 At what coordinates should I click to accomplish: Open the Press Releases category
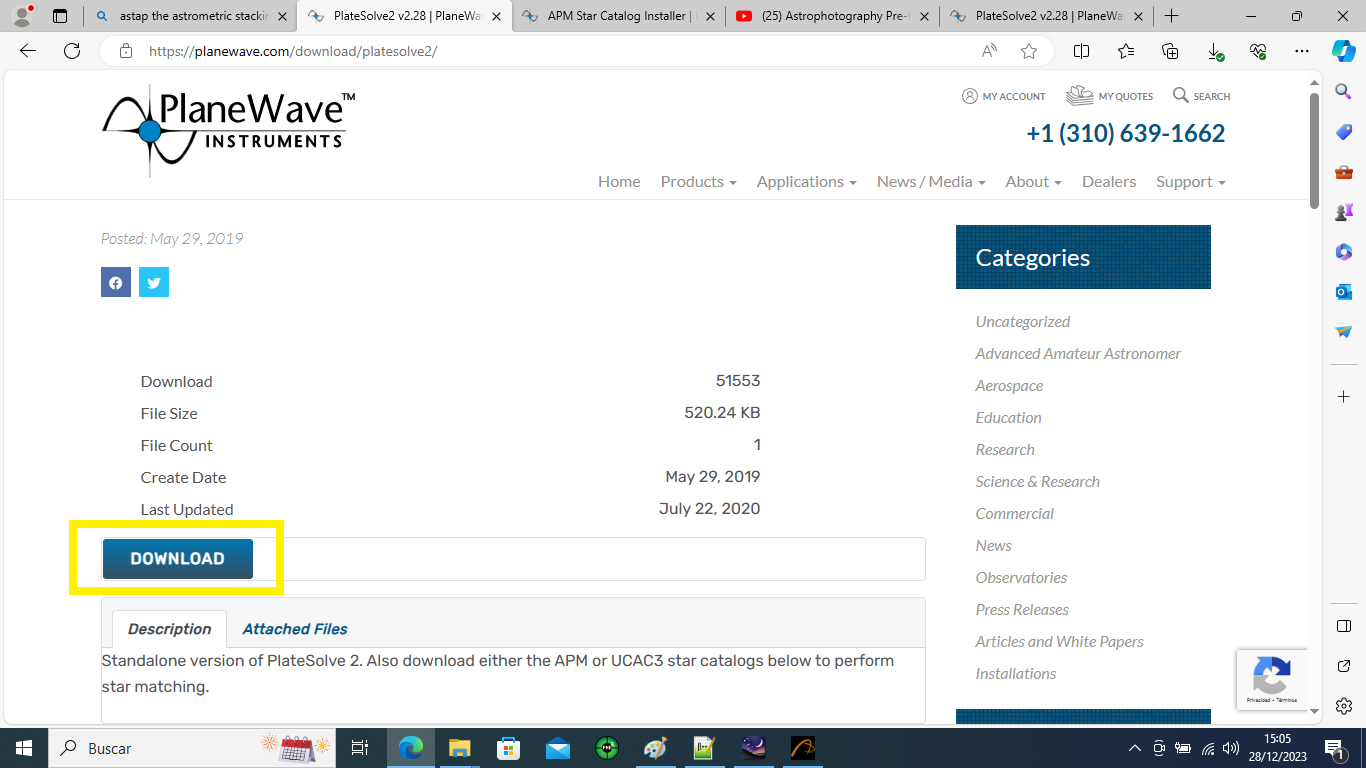pos(1022,609)
